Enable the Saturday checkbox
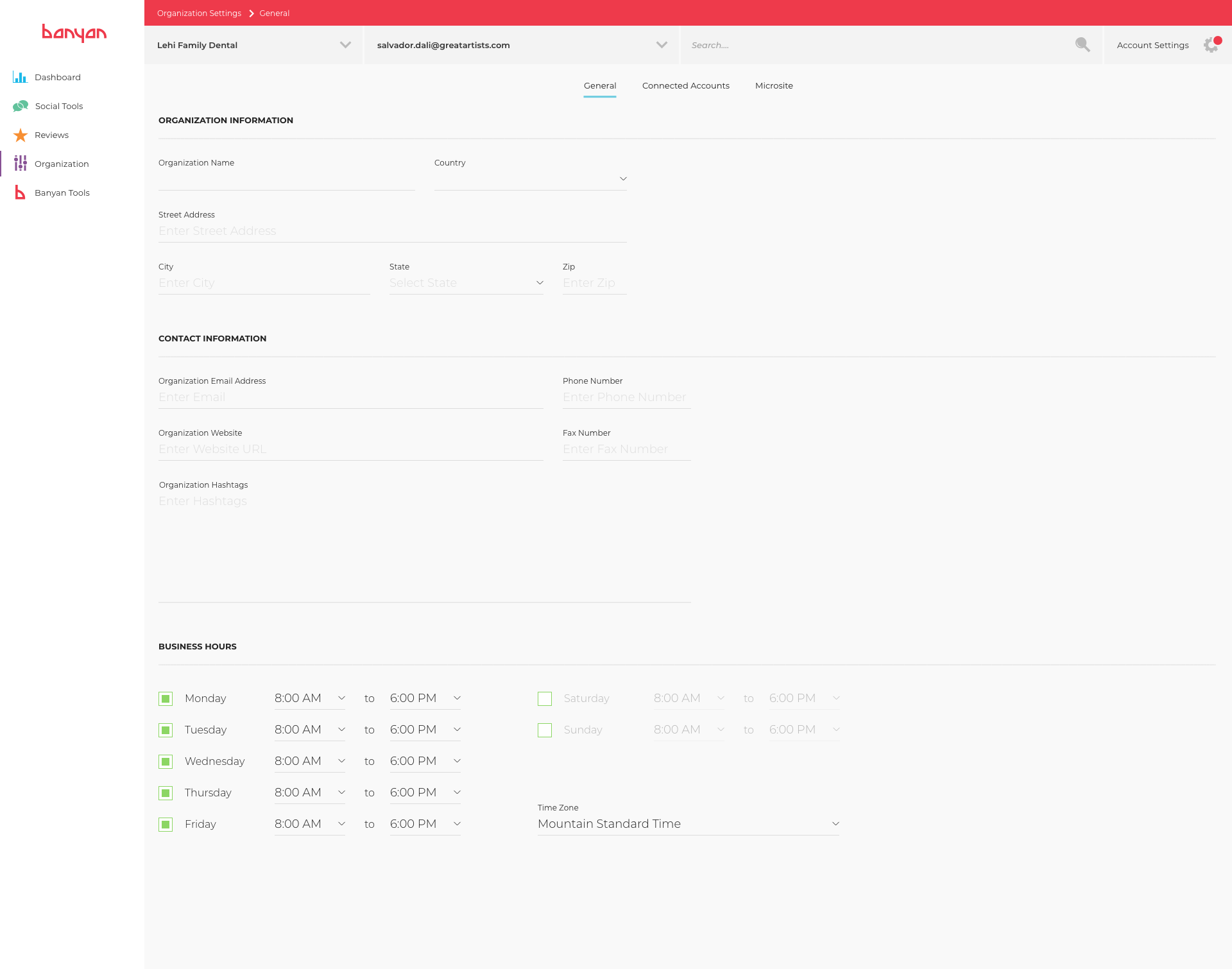 coord(545,698)
